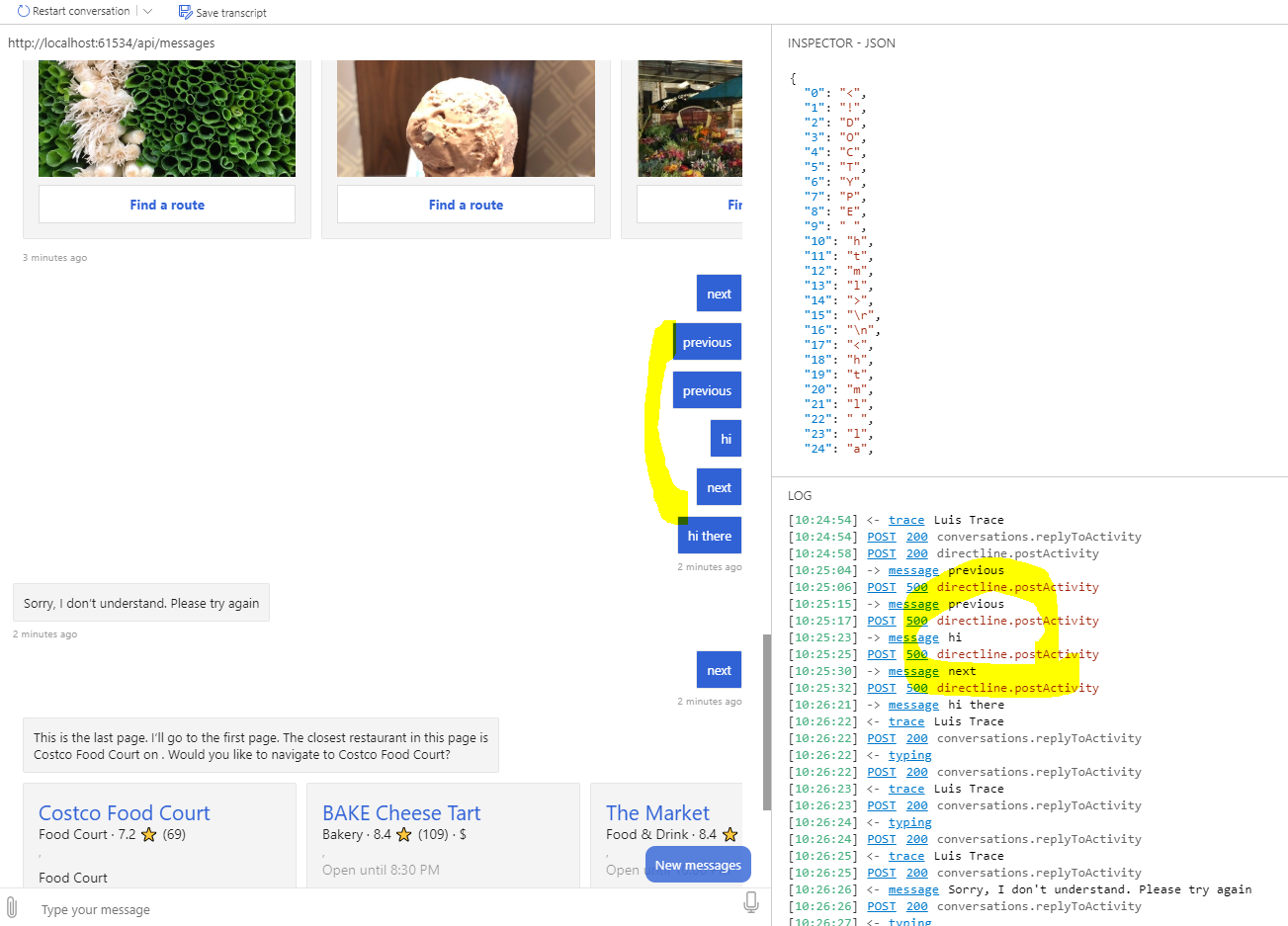Open the BAKE Cheese Tart card title
Screen dimensions: 1288x926
tap(401, 812)
